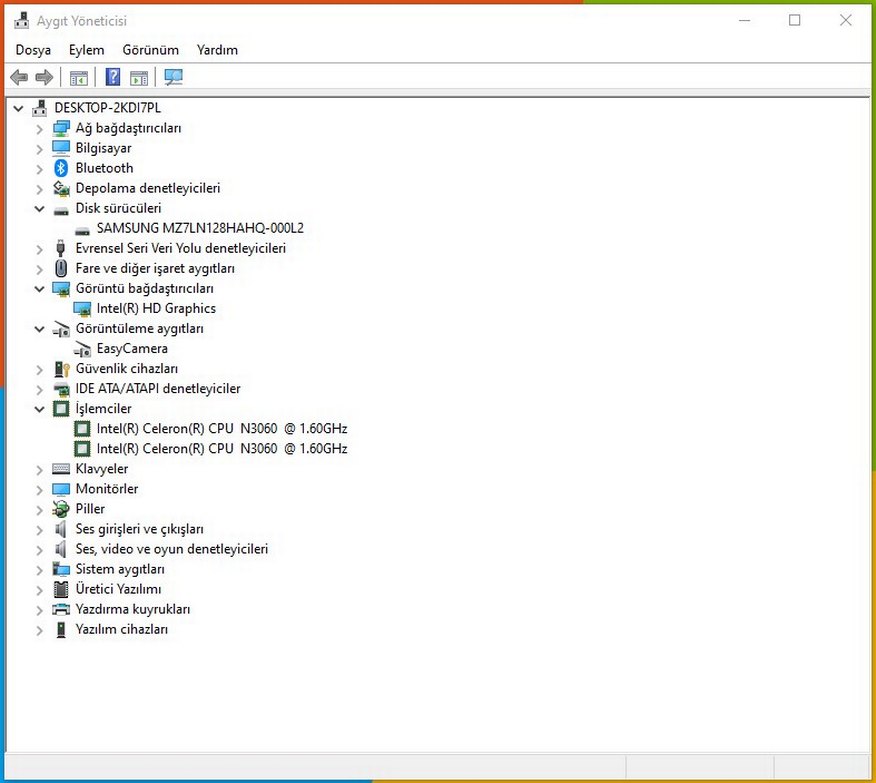Viewport: 876px width, 783px height.
Task: Select the SAMSUNG MZ7LN128HAHQ-000L2 disk entry
Action: [x=200, y=228]
